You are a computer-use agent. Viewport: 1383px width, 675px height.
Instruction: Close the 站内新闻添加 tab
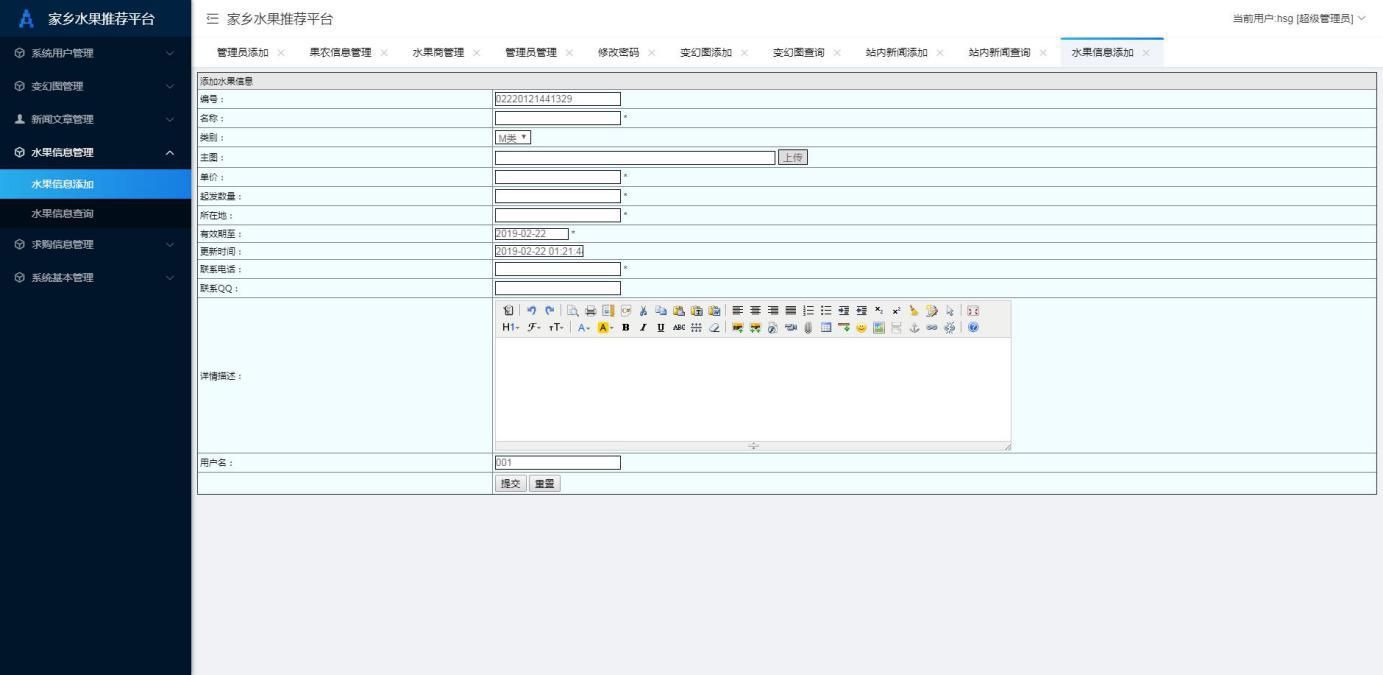[x=940, y=53]
